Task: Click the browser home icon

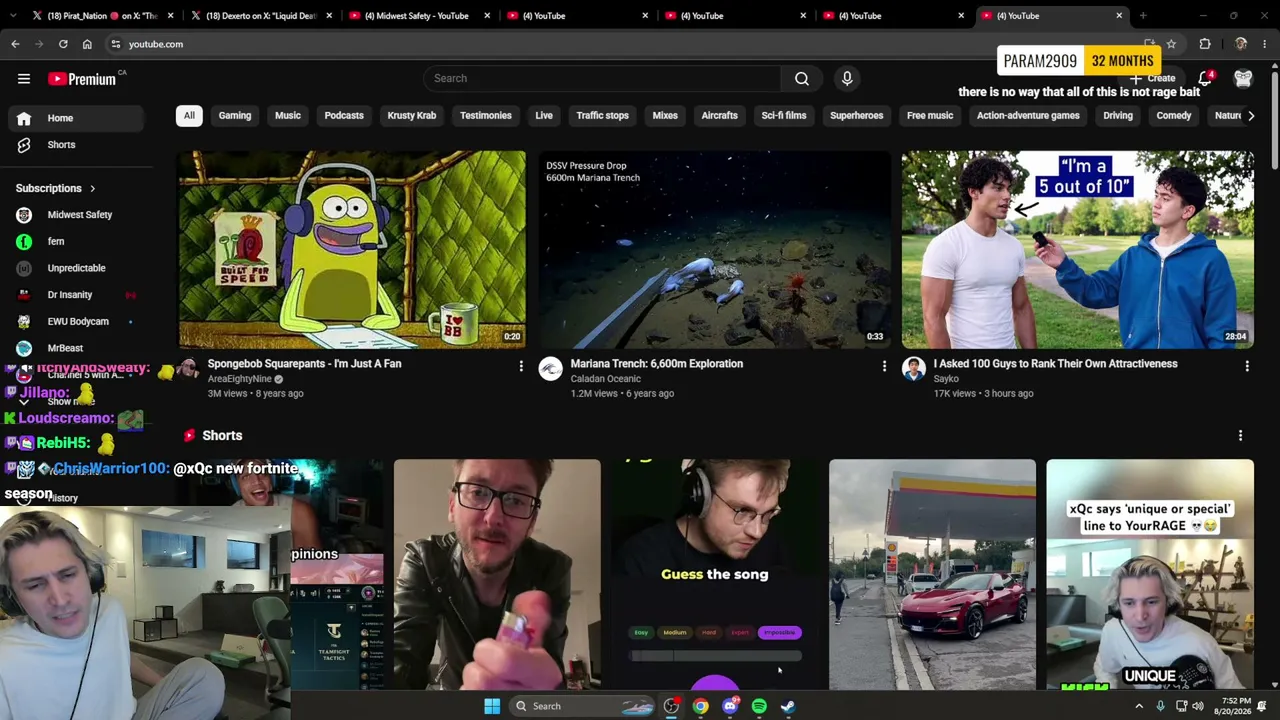Action: tap(87, 44)
